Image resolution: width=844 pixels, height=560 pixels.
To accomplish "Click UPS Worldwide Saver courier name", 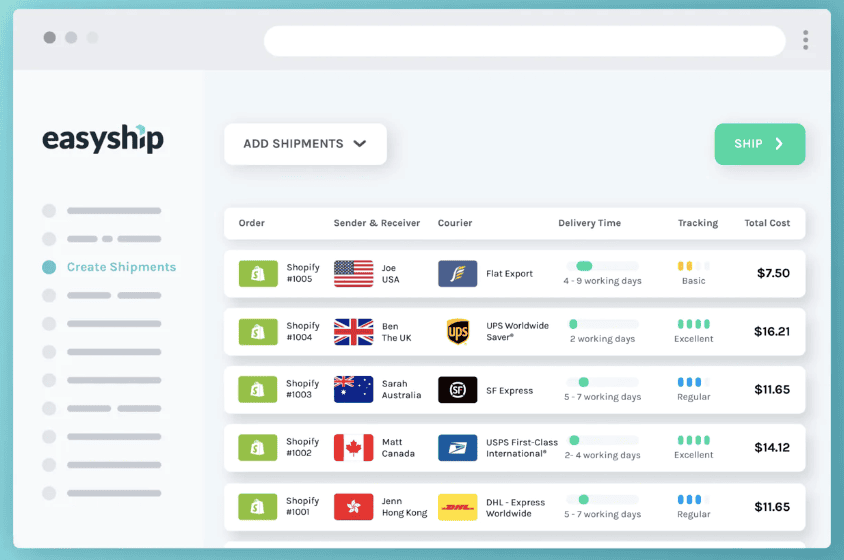I will (x=517, y=331).
